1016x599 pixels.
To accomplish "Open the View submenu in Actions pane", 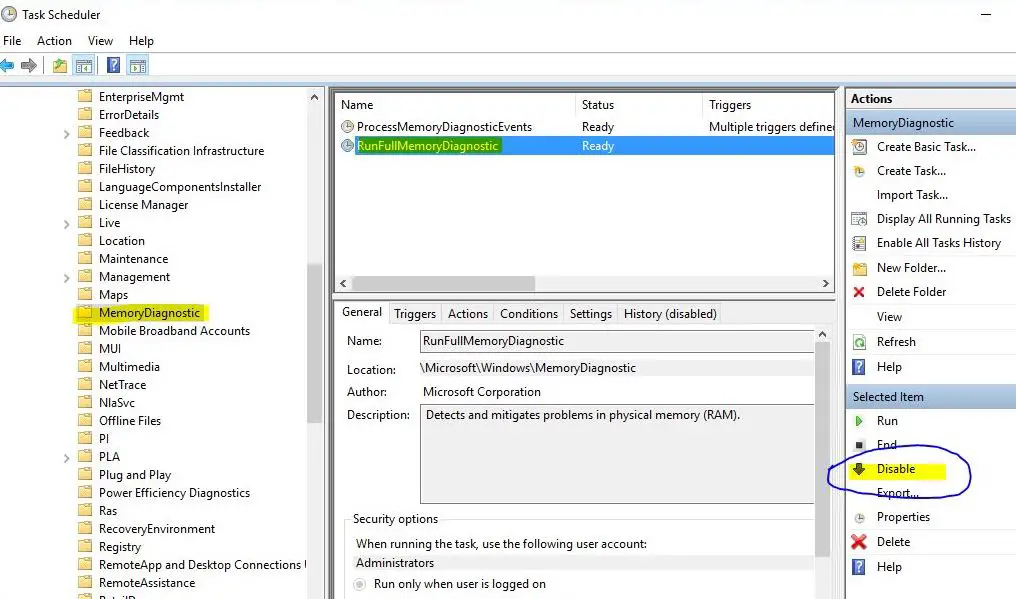I will (x=889, y=317).
